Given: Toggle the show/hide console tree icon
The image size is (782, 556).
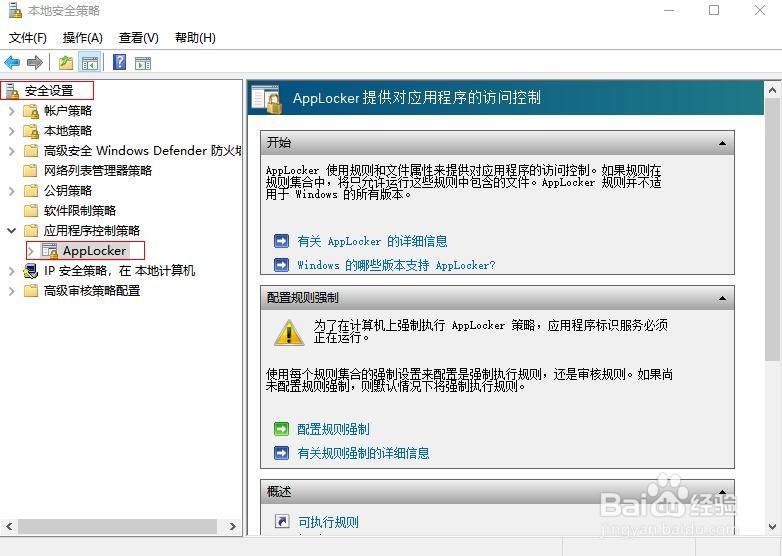Looking at the screenshot, I should click(90, 63).
